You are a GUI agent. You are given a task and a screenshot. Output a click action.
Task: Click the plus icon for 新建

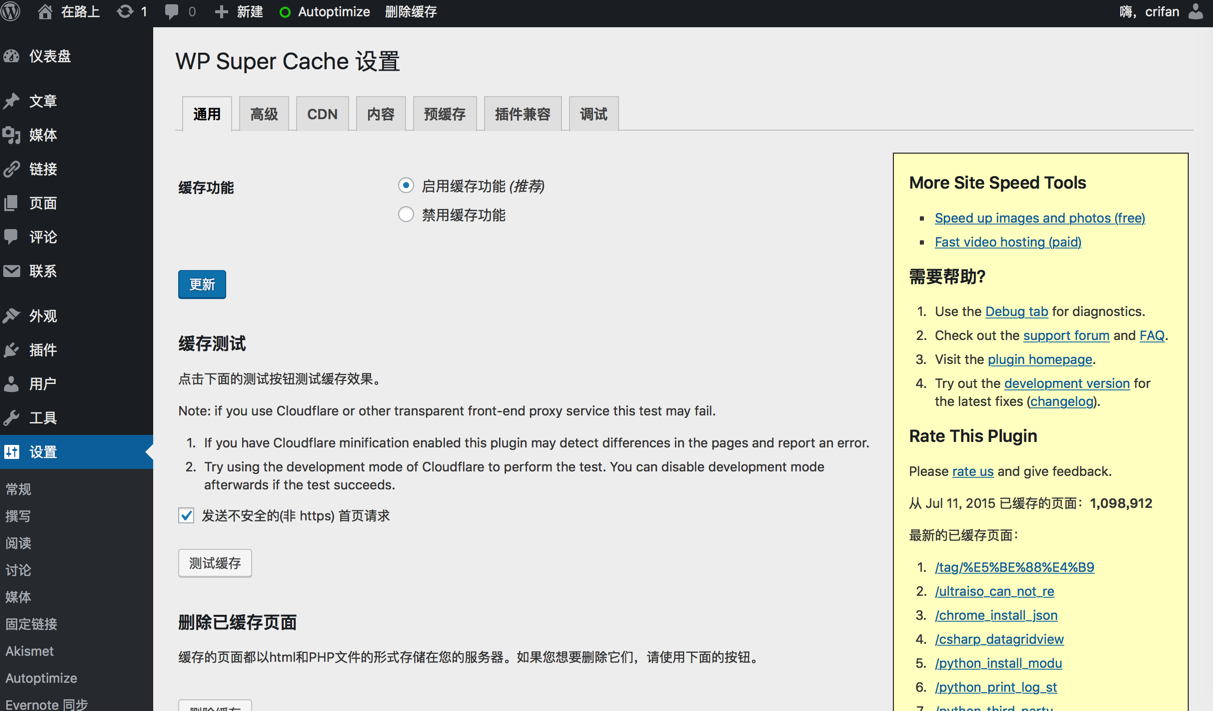222,12
